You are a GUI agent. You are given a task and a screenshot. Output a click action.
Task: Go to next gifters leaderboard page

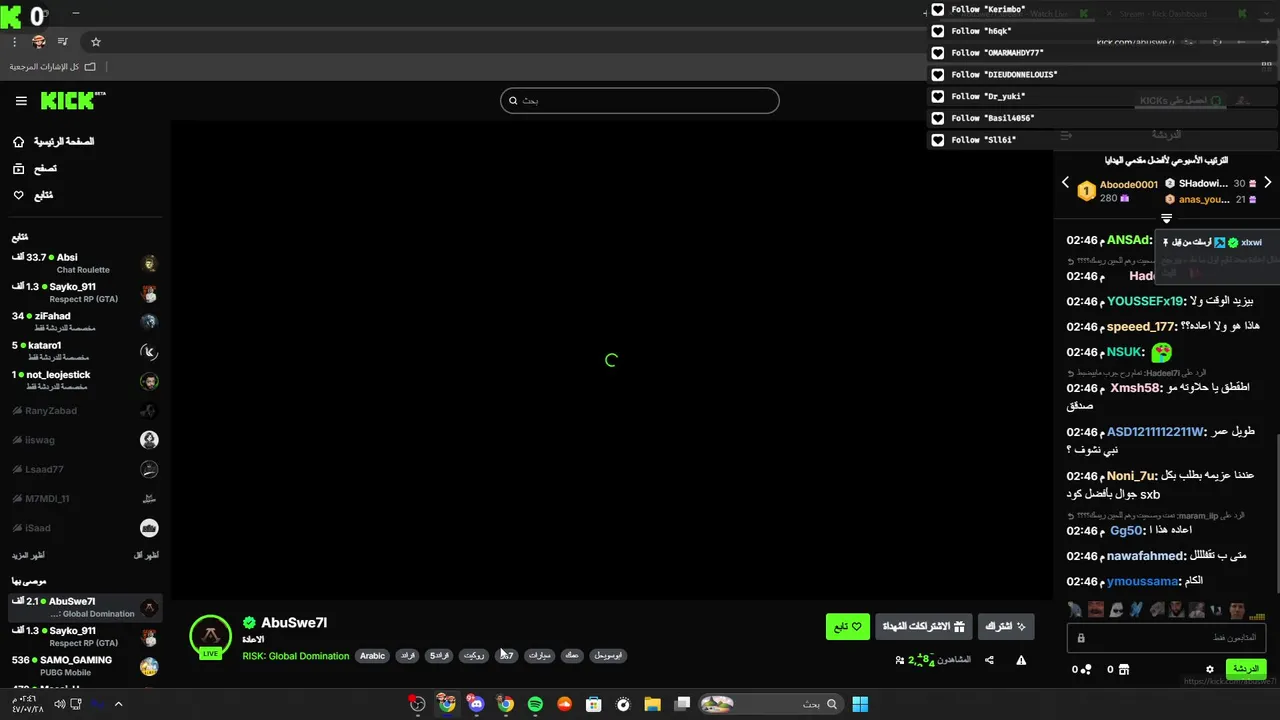1267,183
